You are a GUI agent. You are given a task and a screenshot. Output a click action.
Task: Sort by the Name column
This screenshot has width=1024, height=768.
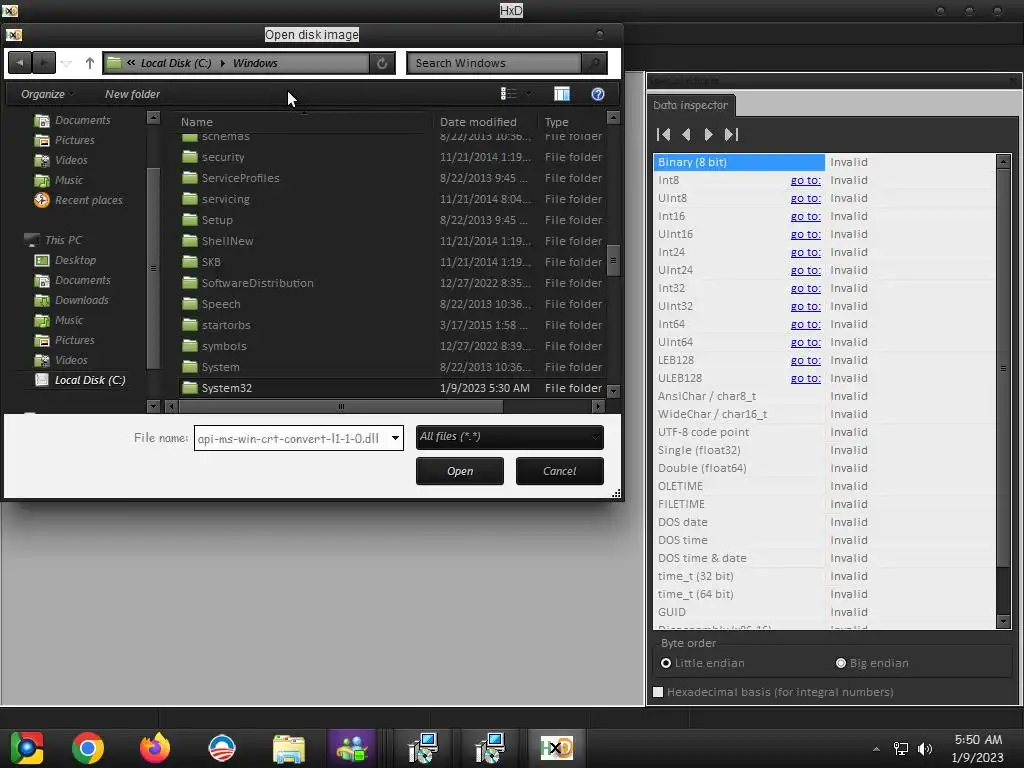[197, 122]
